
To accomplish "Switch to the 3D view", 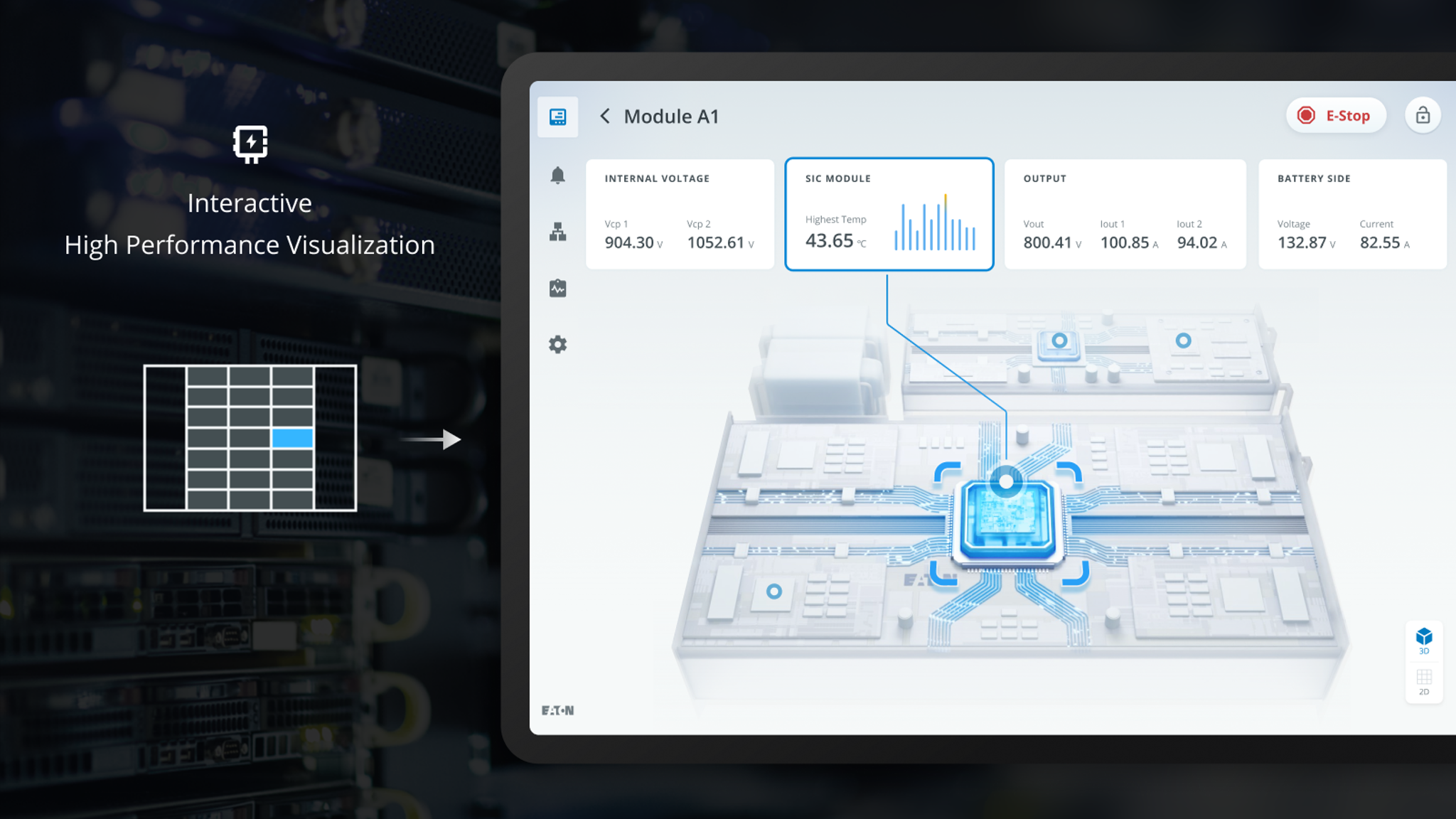I will [1424, 641].
